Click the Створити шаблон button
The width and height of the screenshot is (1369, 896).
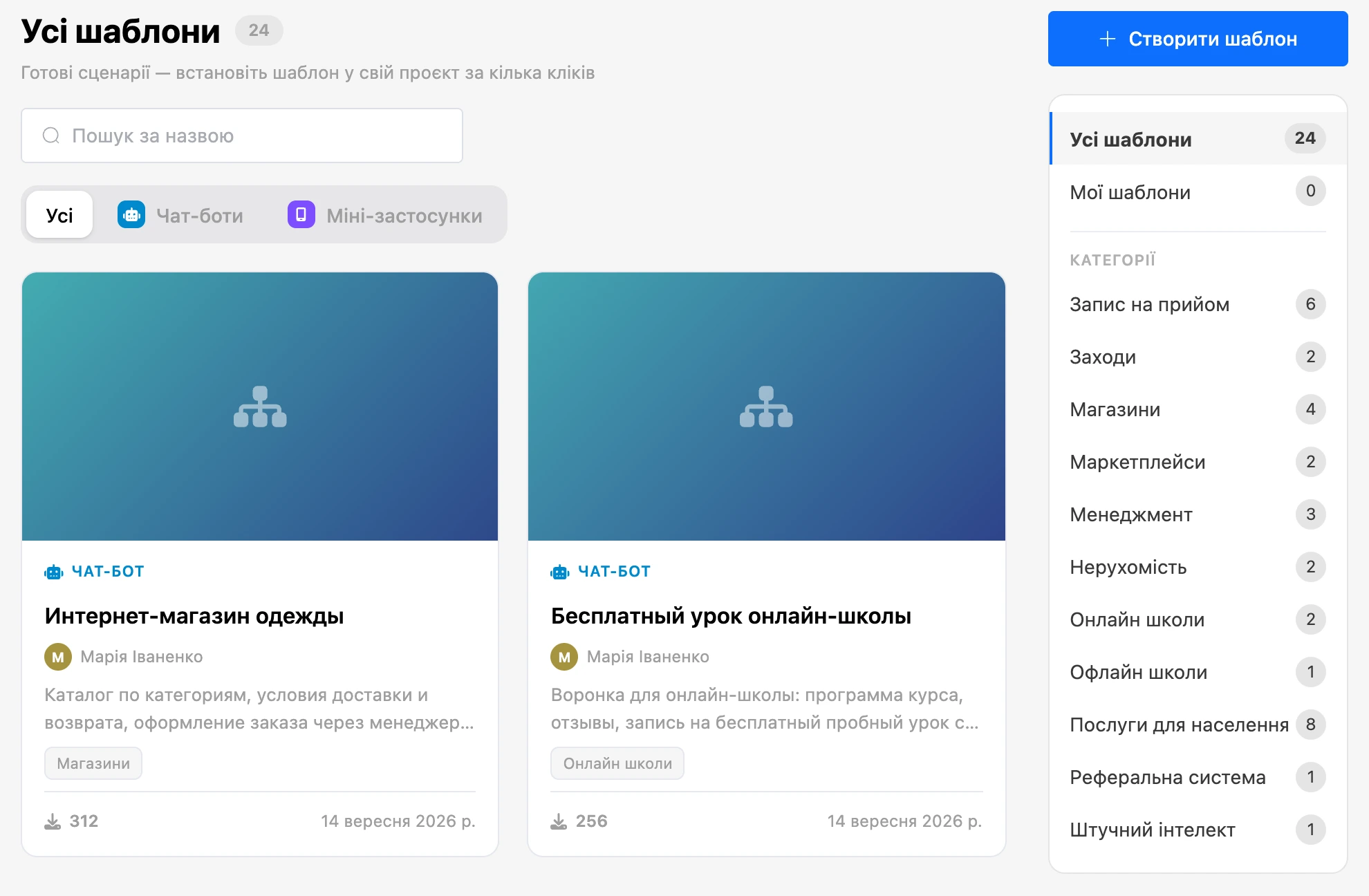(1198, 39)
